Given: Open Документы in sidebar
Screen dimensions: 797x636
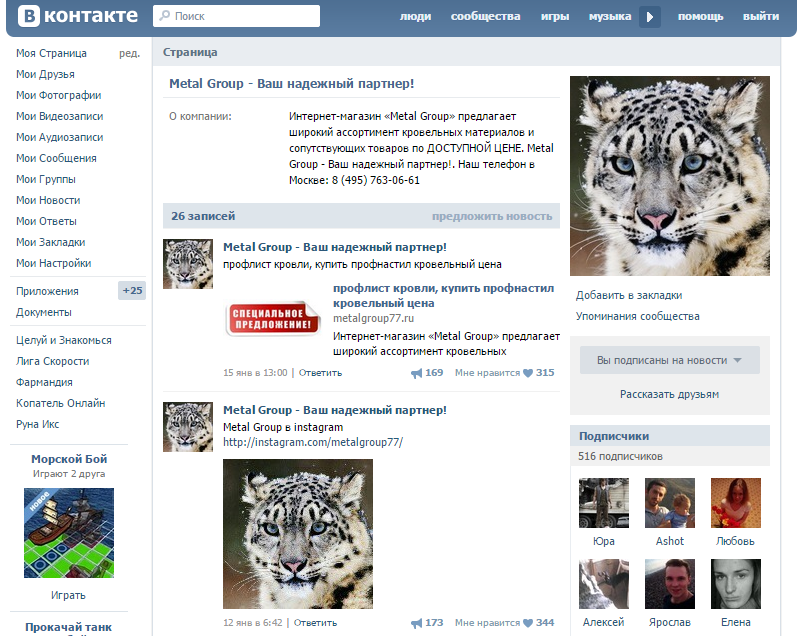Looking at the screenshot, I should point(44,312).
